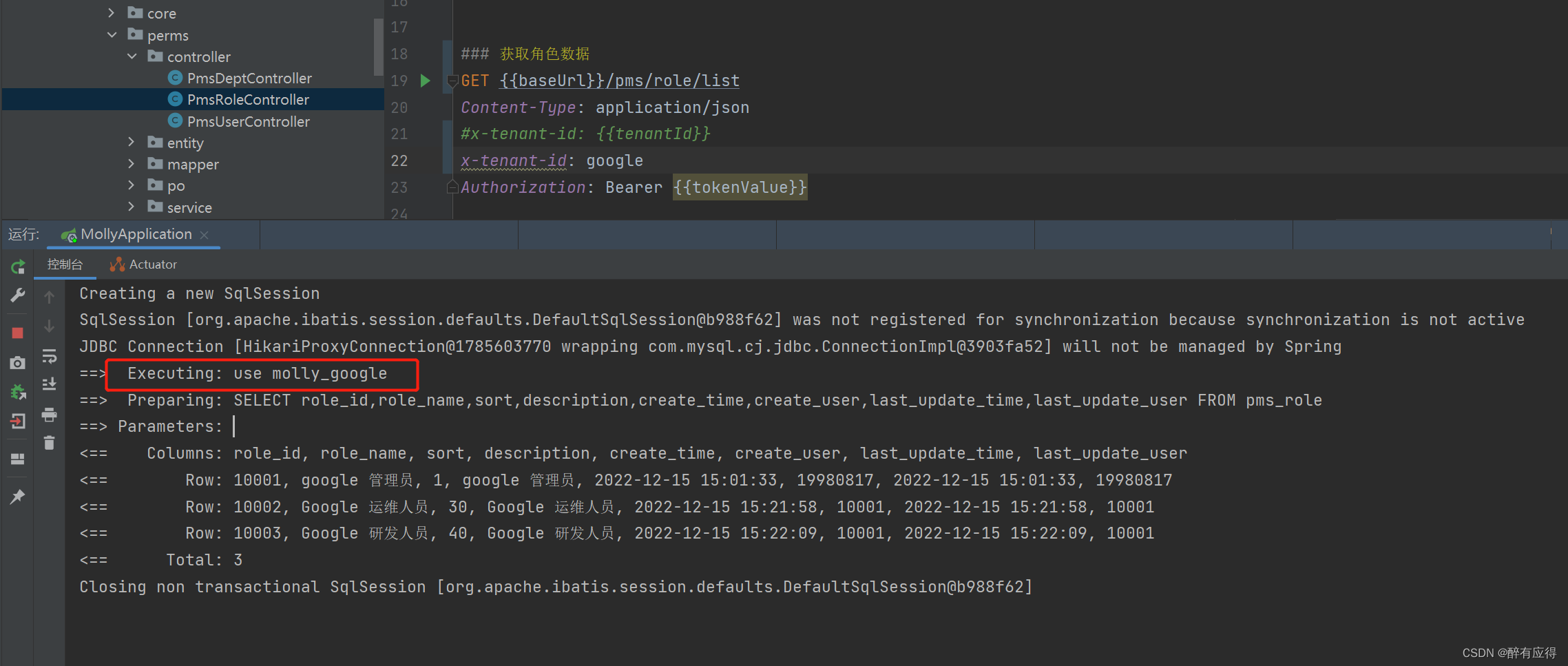This screenshot has width=1568, height=666.
Task: Click line number 19 in the gutter
Action: point(399,81)
